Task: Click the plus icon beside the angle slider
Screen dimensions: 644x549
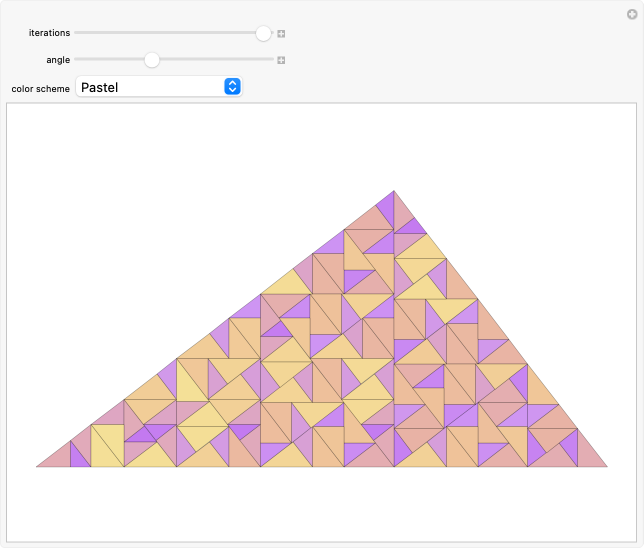Action: point(282,60)
